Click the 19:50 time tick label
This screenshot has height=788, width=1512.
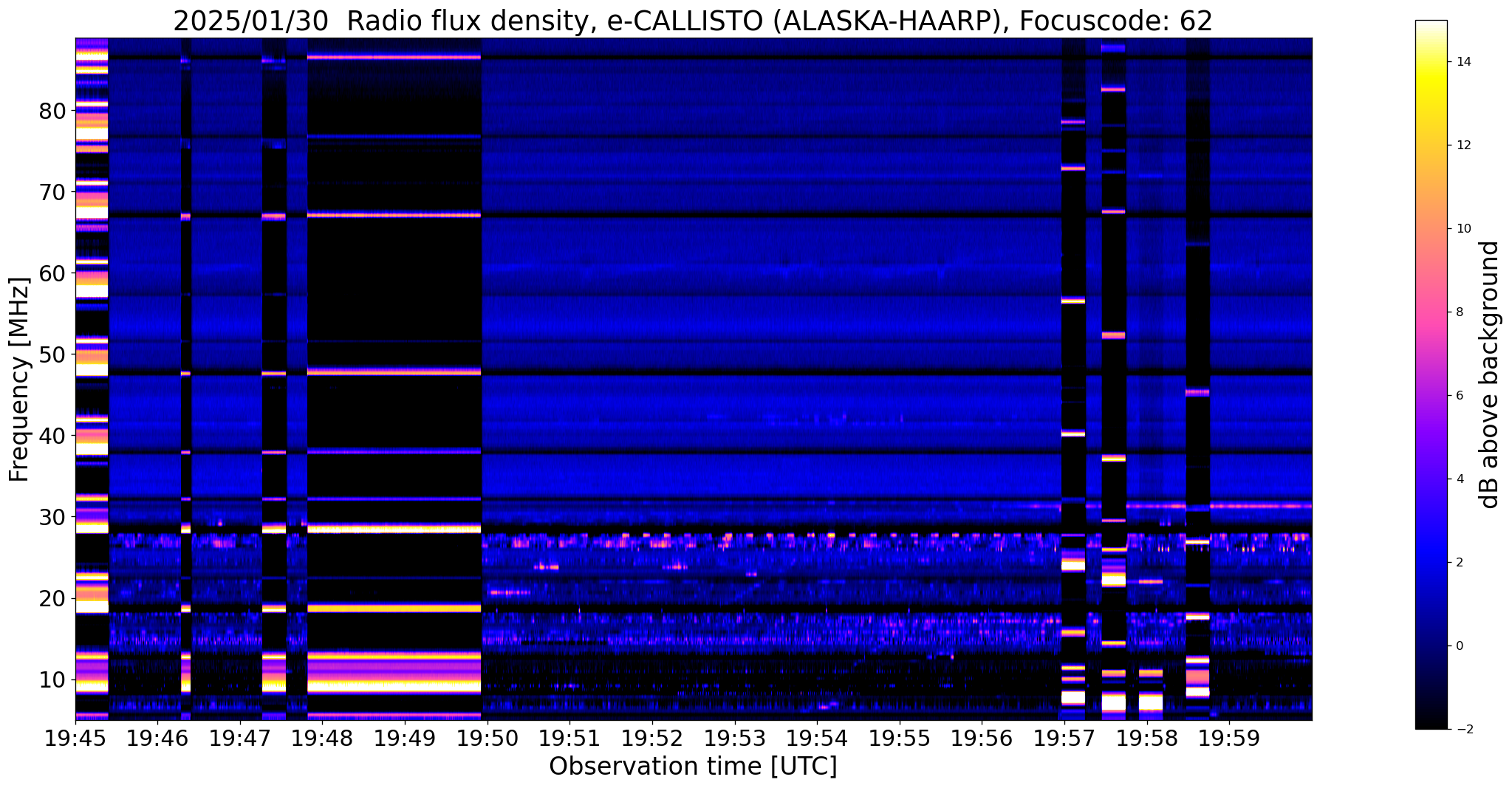[x=487, y=738]
